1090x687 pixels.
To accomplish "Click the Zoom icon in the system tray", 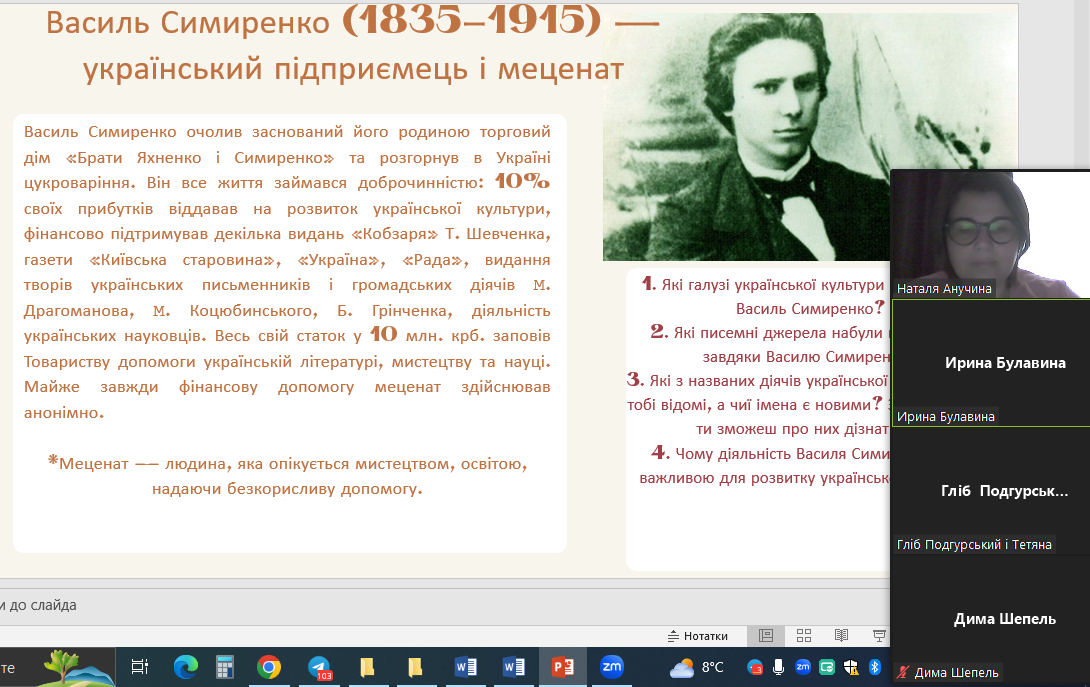I will click(x=802, y=667).
